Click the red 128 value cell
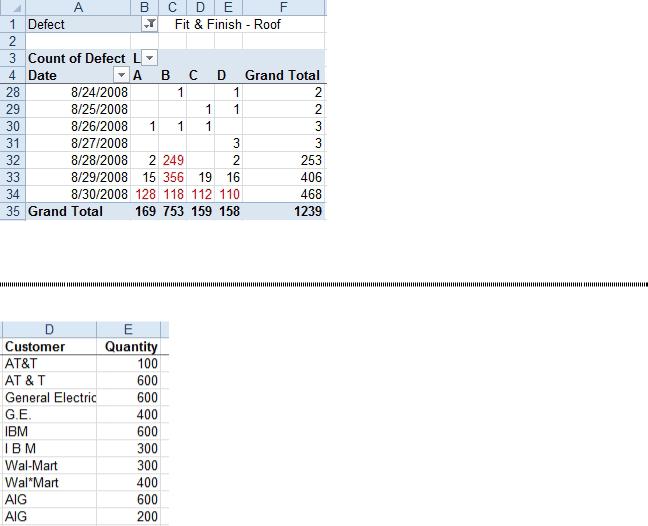Screen dimensions: 648x526 (145, 194)
